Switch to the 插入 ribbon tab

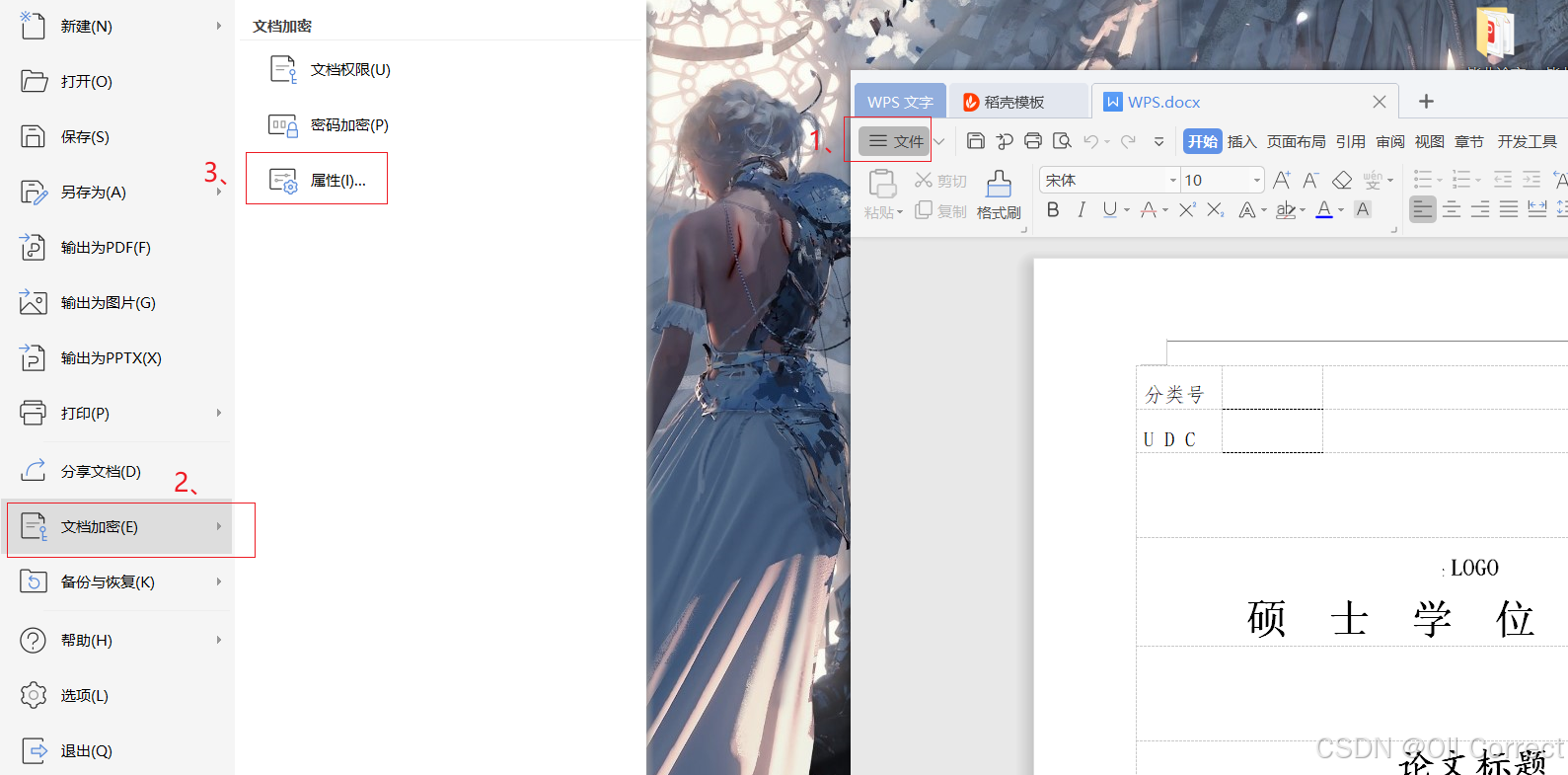click(x=1242, y=141)
